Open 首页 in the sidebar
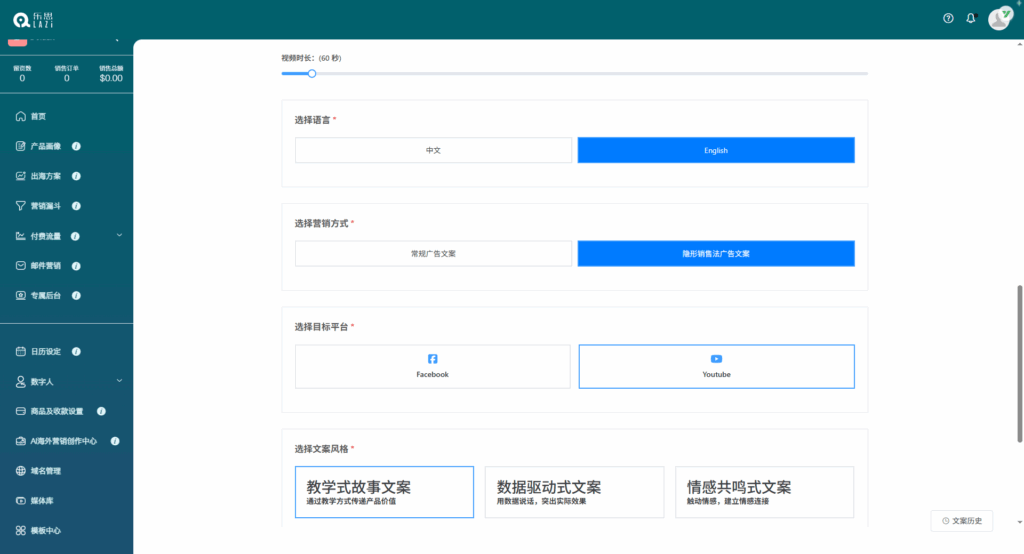The image size is (1024, 554). coord(37,116)
